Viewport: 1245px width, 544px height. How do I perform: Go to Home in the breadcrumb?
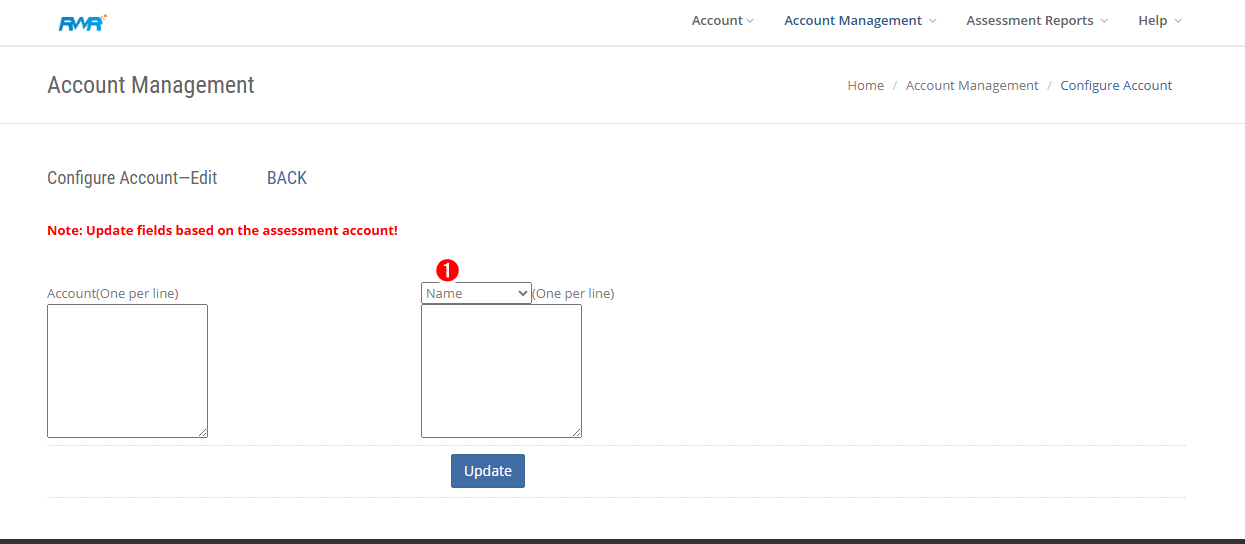click(x=865, y=86)
